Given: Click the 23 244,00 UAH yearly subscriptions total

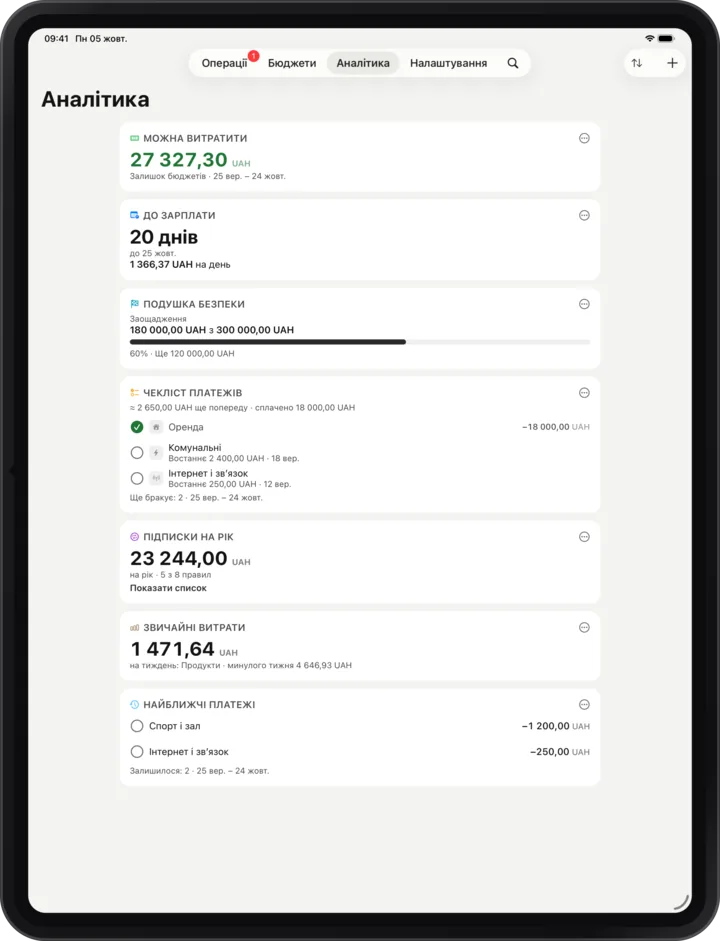Looking at the screenshot, I should (190, 559).
